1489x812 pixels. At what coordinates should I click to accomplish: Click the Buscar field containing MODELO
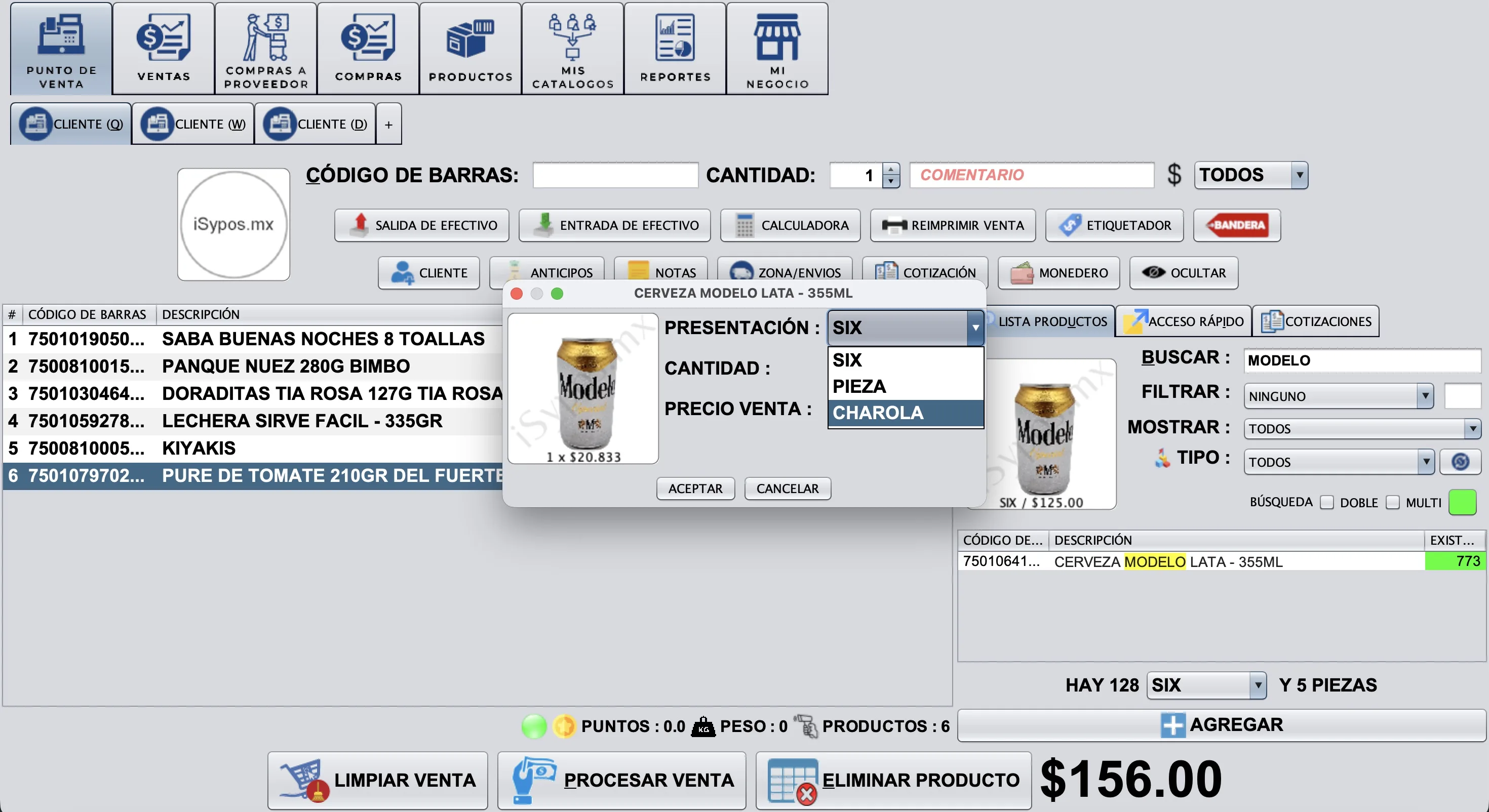[1361, 360]
